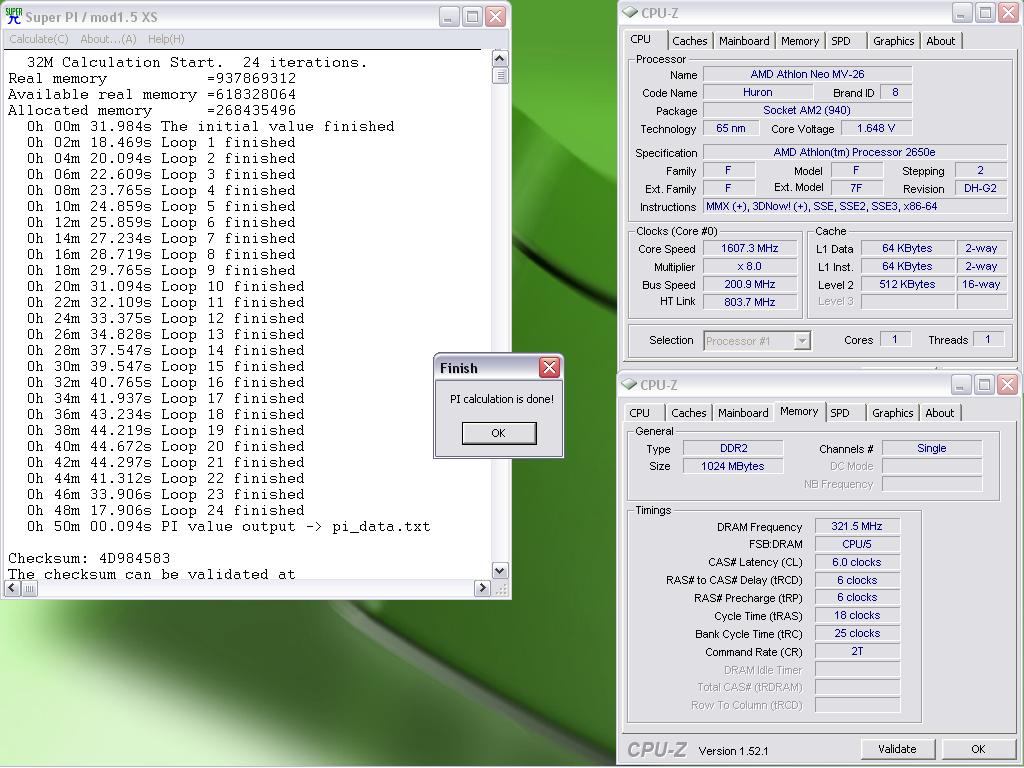Click the Core Voltage value 1.648 V
Viewport: 1024px width, 768px height.
pos(876,129)
